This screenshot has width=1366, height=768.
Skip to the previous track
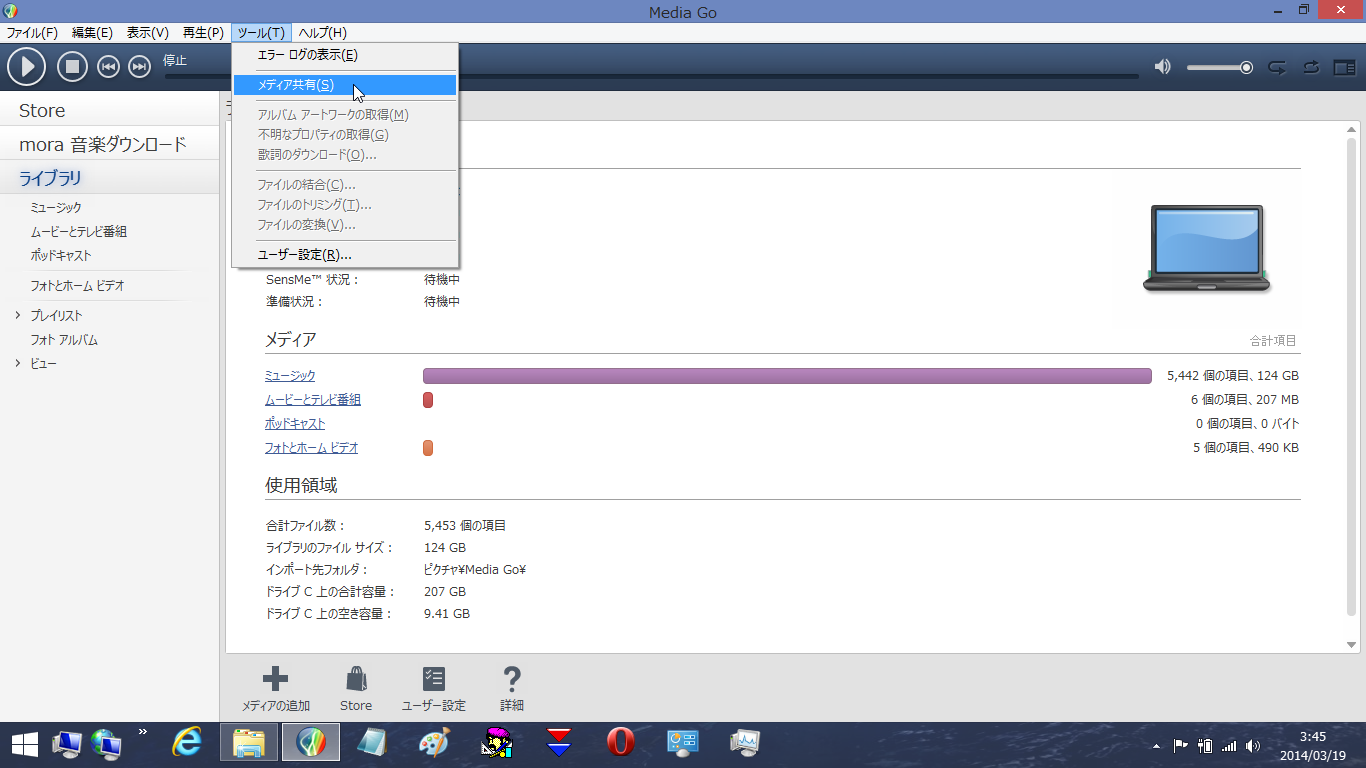coord(108,67)
